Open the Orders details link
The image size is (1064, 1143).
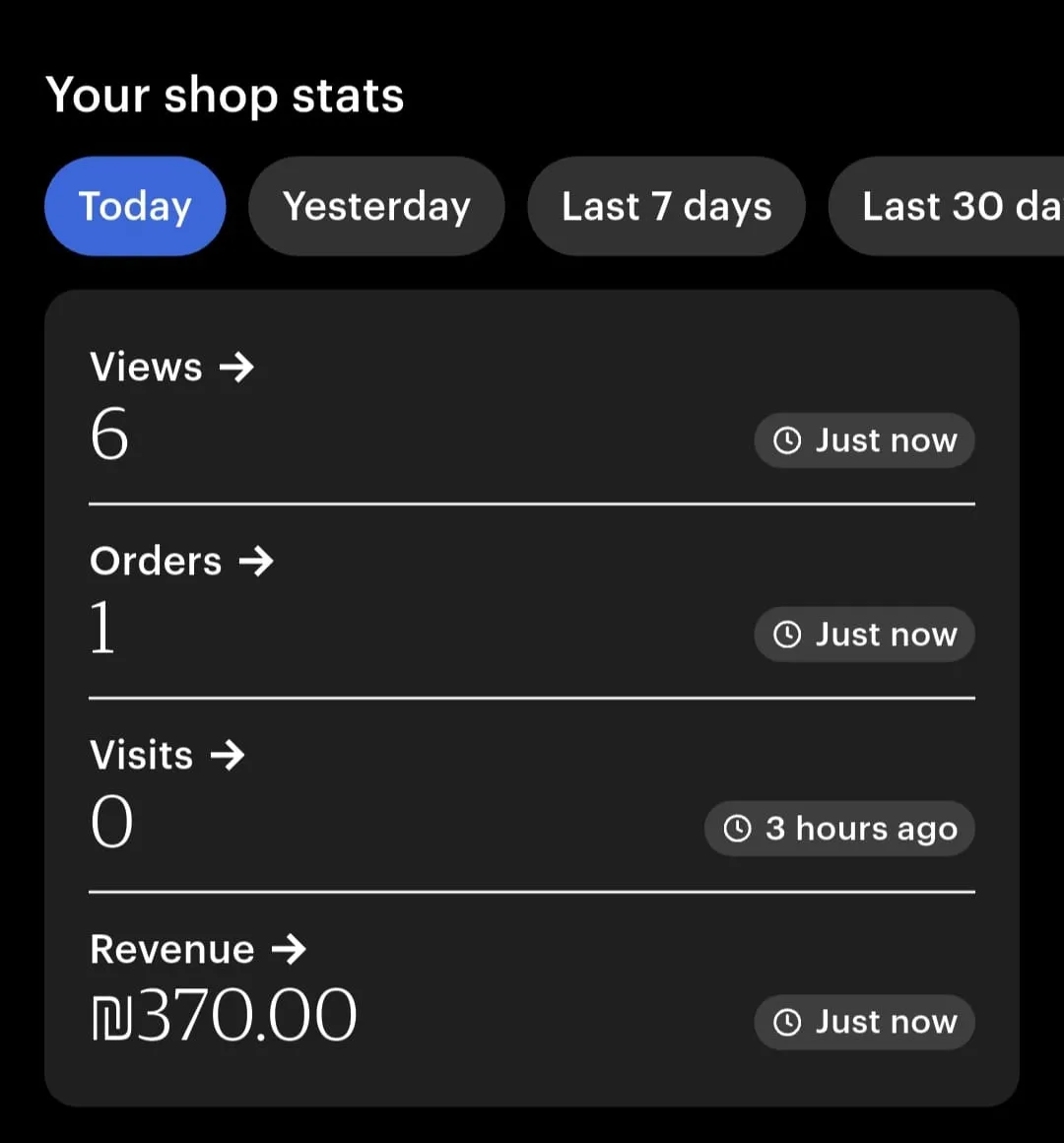click(x=156, y=562)
